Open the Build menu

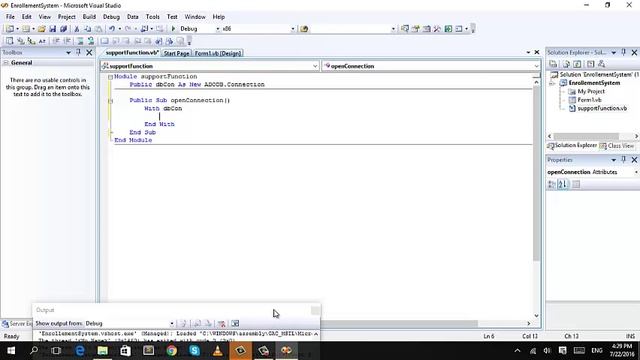(x=89, y=17)
